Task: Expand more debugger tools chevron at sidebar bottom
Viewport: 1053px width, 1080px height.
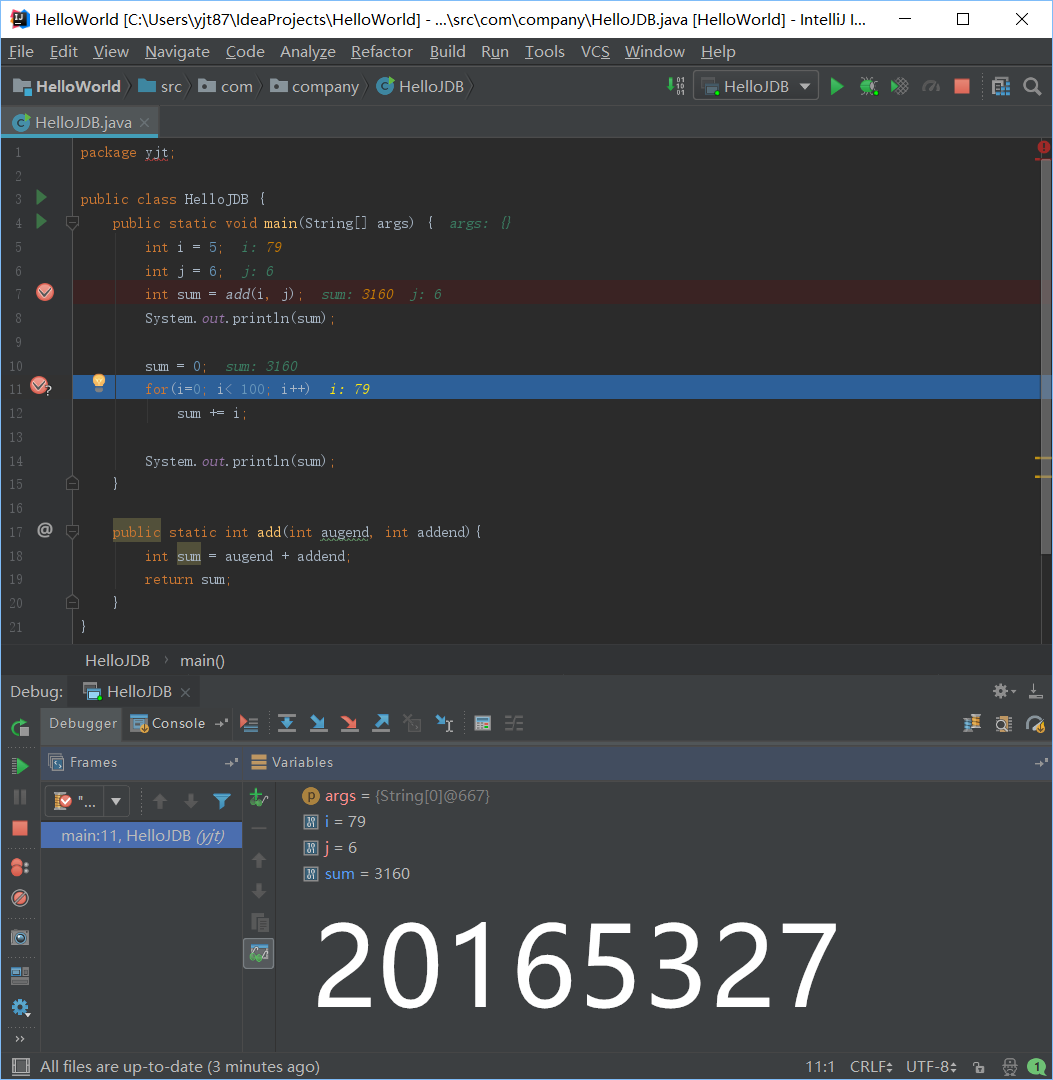Action: [x=20, y=1039]
